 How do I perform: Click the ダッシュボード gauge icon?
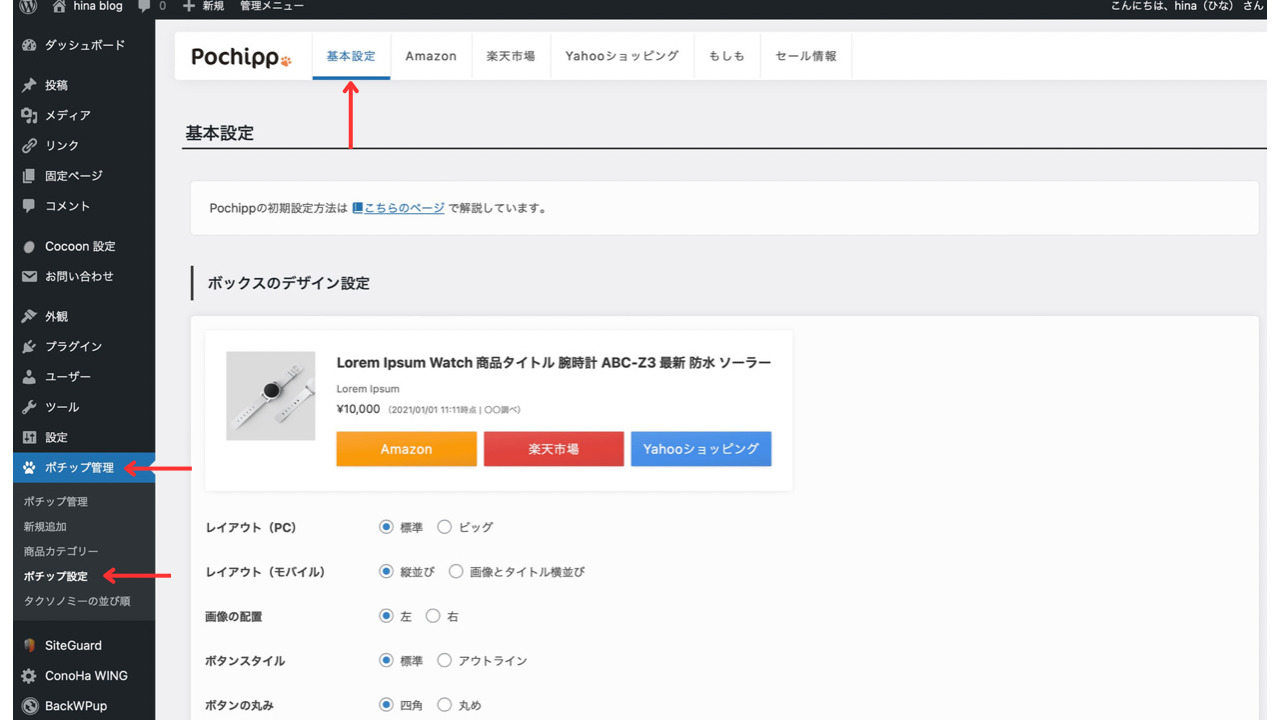click(29, 45)
